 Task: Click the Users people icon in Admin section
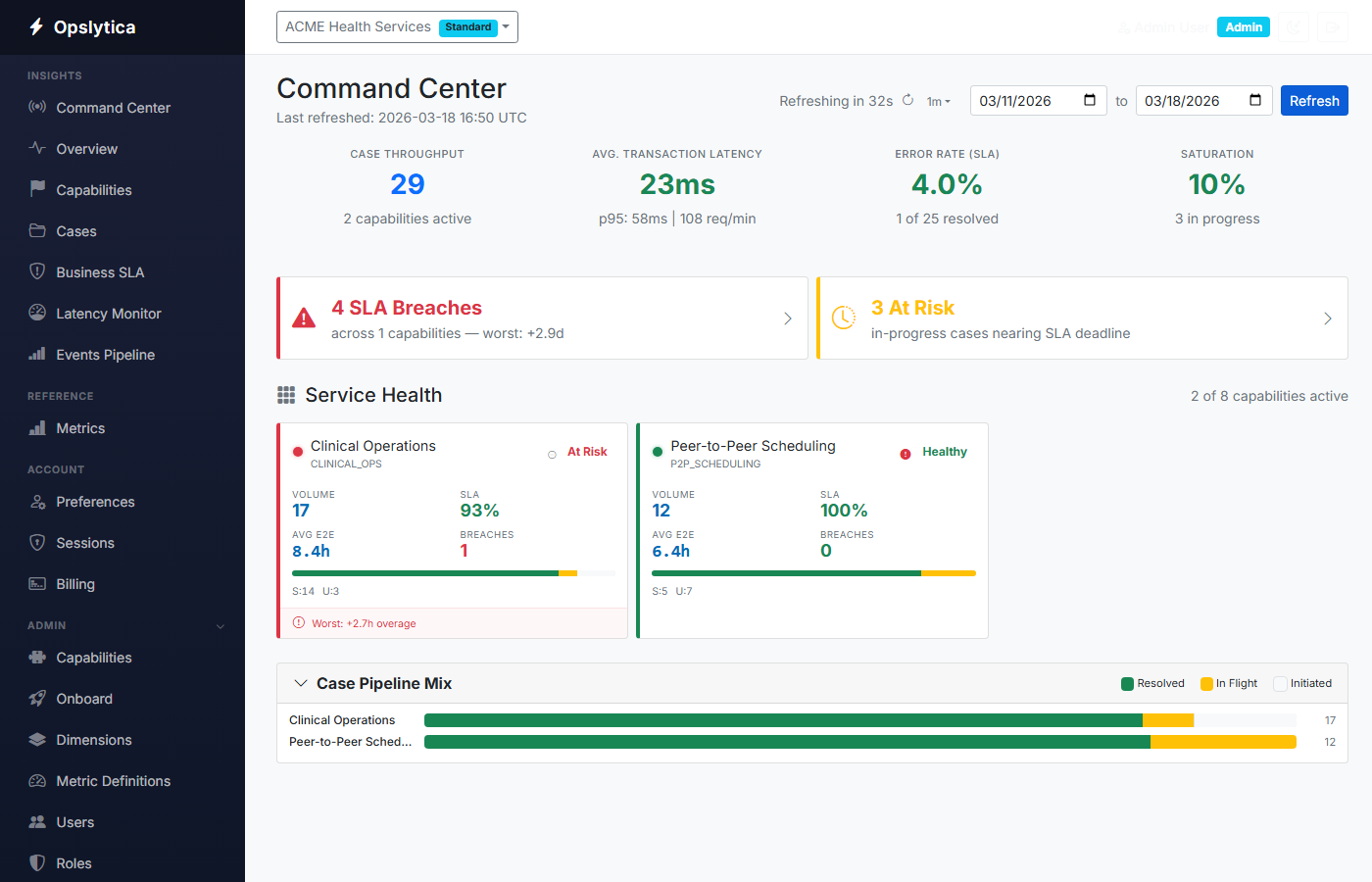click(x=35, y=821)
